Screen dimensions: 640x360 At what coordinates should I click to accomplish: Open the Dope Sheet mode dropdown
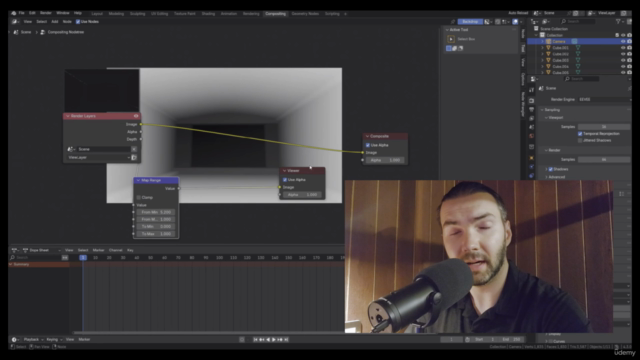click(41, 250)
